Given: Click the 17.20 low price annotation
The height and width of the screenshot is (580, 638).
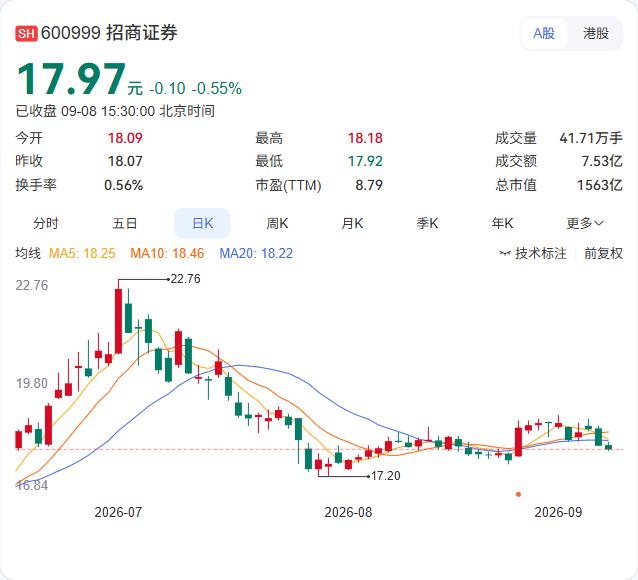Looking at the screenshot, I should pos(385,475).
